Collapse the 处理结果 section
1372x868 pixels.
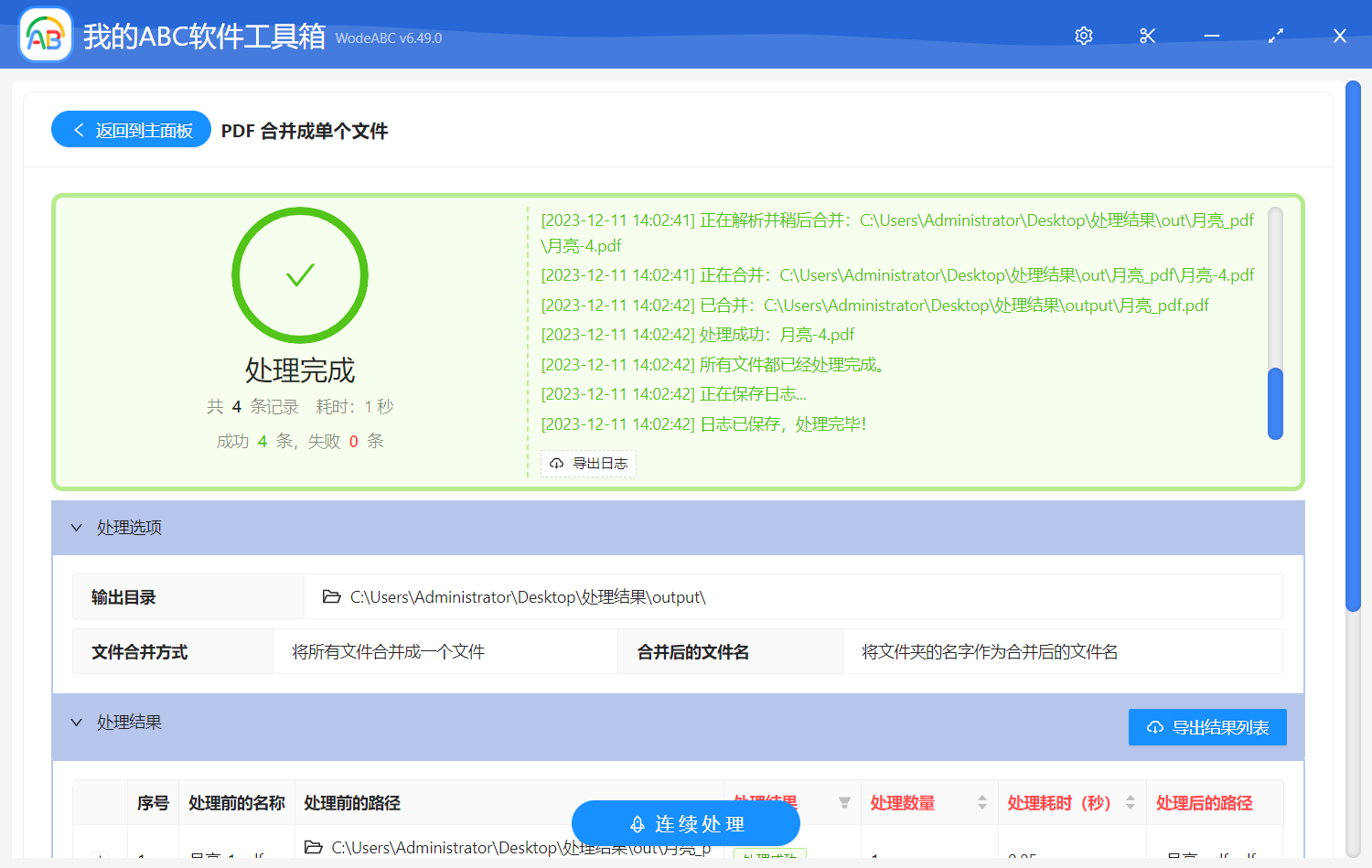click(x=77, y=723)
